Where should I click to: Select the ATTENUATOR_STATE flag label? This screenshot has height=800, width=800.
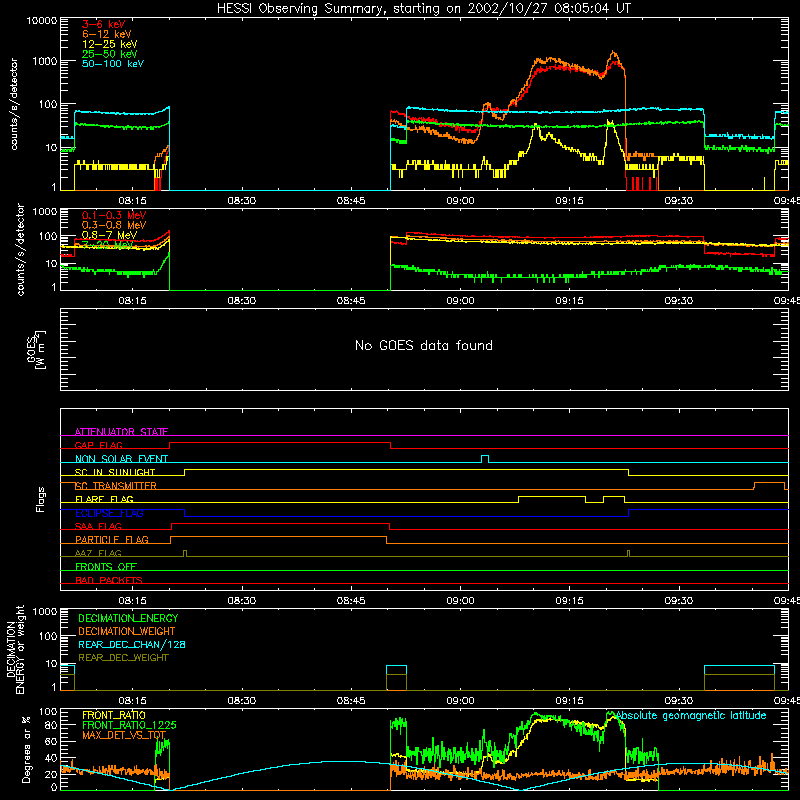[121, 432]
